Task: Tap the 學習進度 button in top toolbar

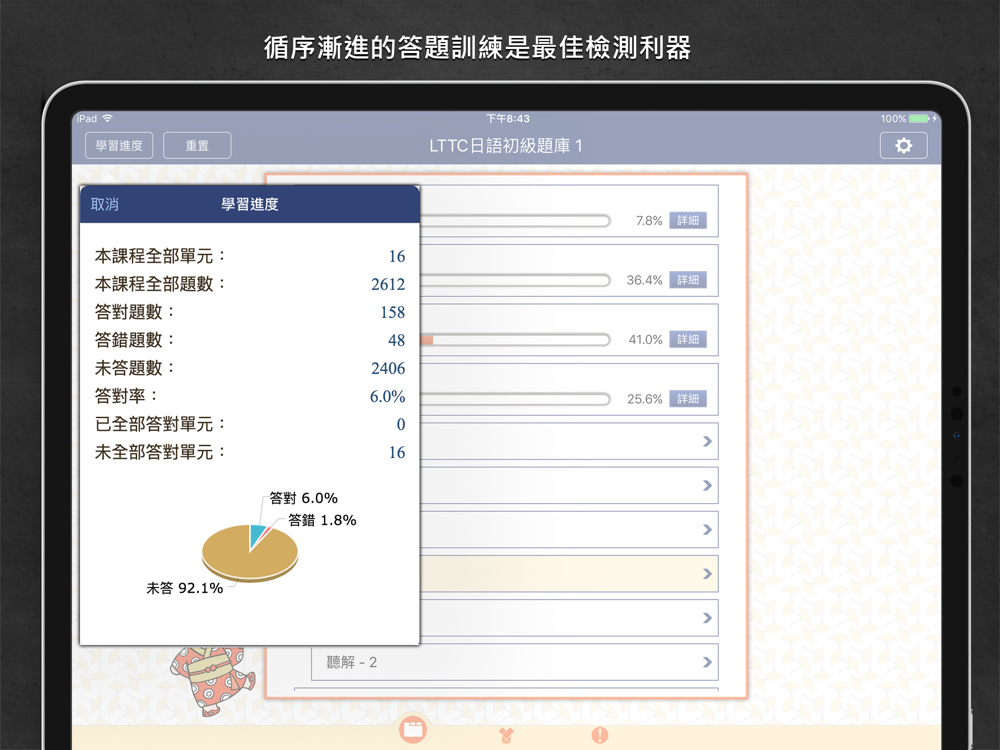Action: tap(119, 145)
